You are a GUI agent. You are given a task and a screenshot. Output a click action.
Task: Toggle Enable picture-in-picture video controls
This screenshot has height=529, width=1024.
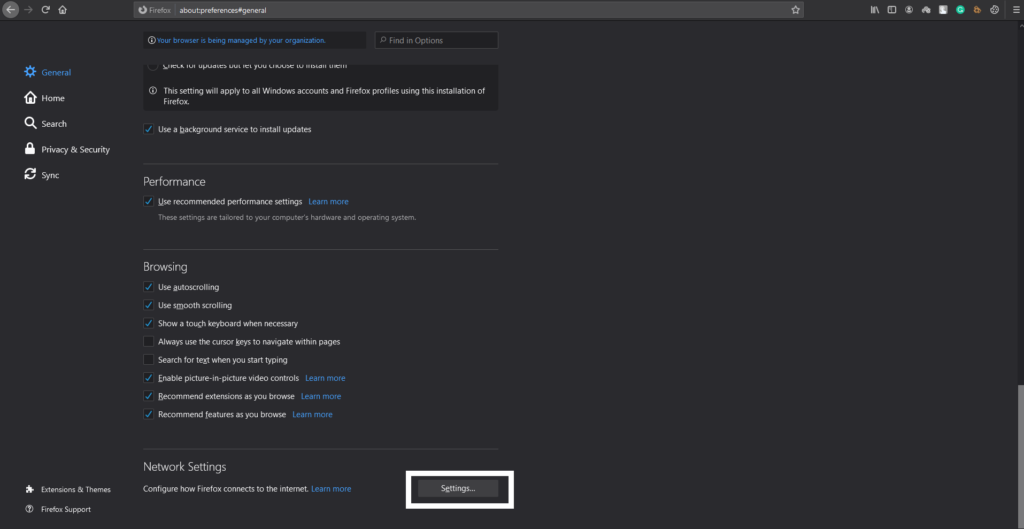coord(148,378)
